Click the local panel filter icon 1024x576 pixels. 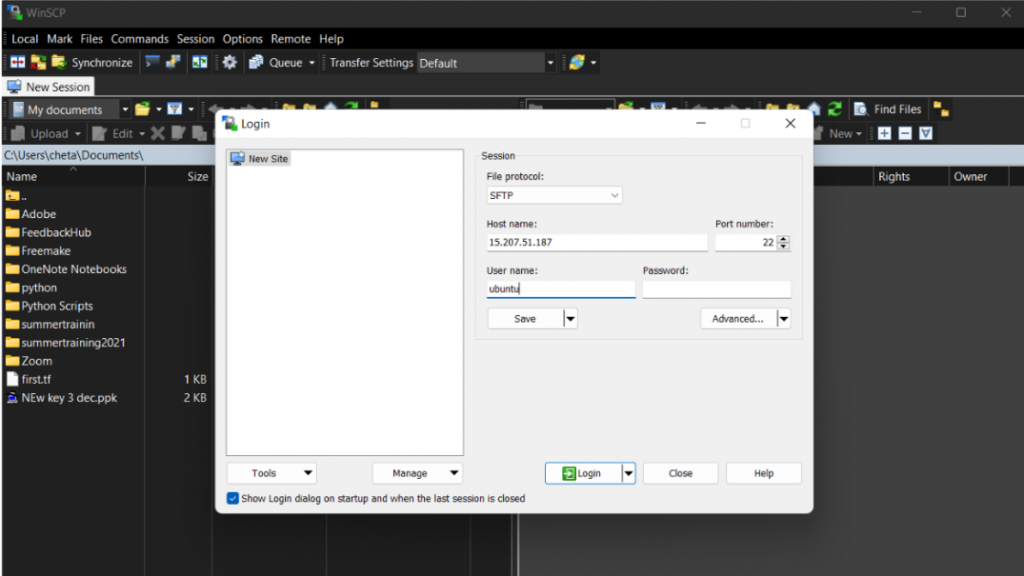174,109
